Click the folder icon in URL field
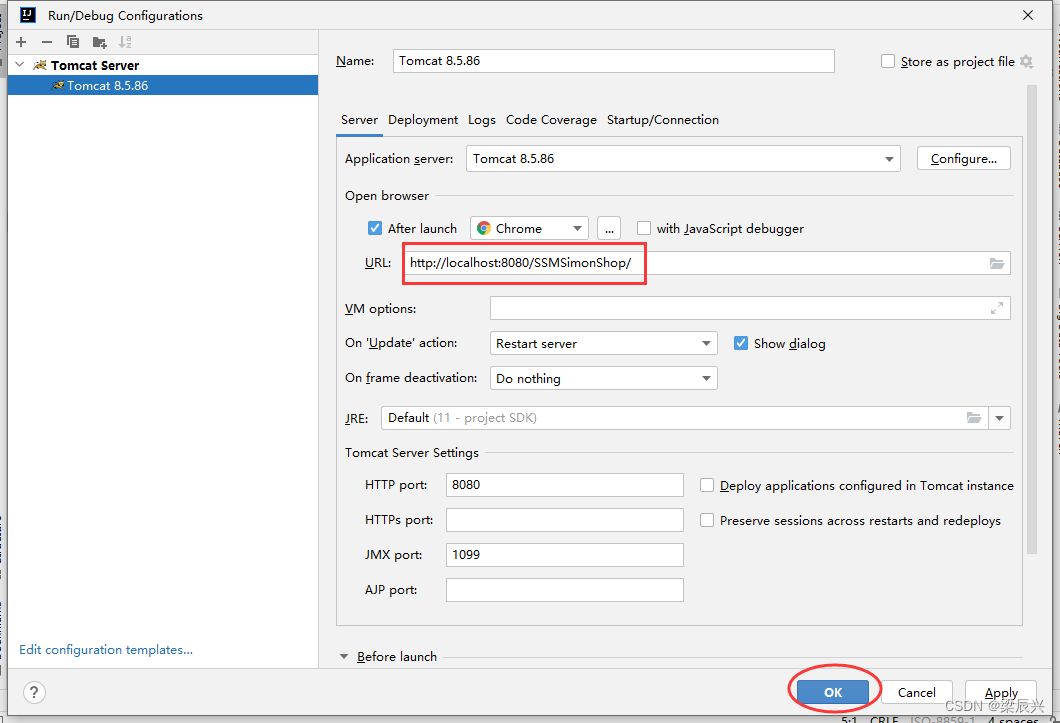This screenshot has width=1060, height=723. pos(996,263)
